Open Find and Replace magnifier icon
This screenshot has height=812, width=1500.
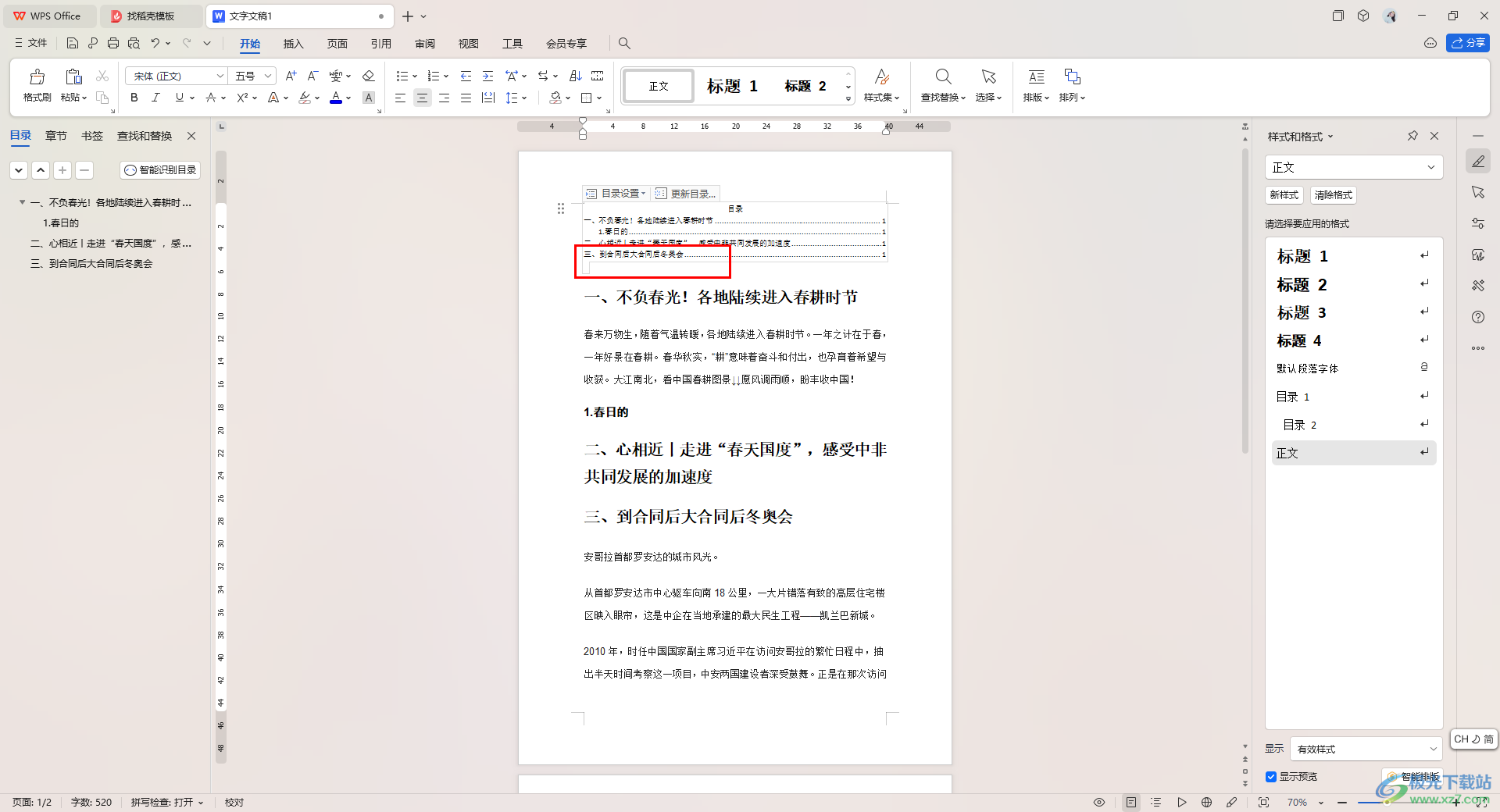tap(943, 77)
